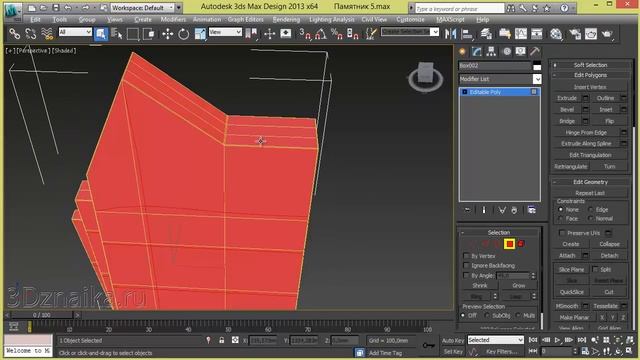Activate the Select and Rotate tool
This screenshot has width=640, height=360.
coord(184,34)
